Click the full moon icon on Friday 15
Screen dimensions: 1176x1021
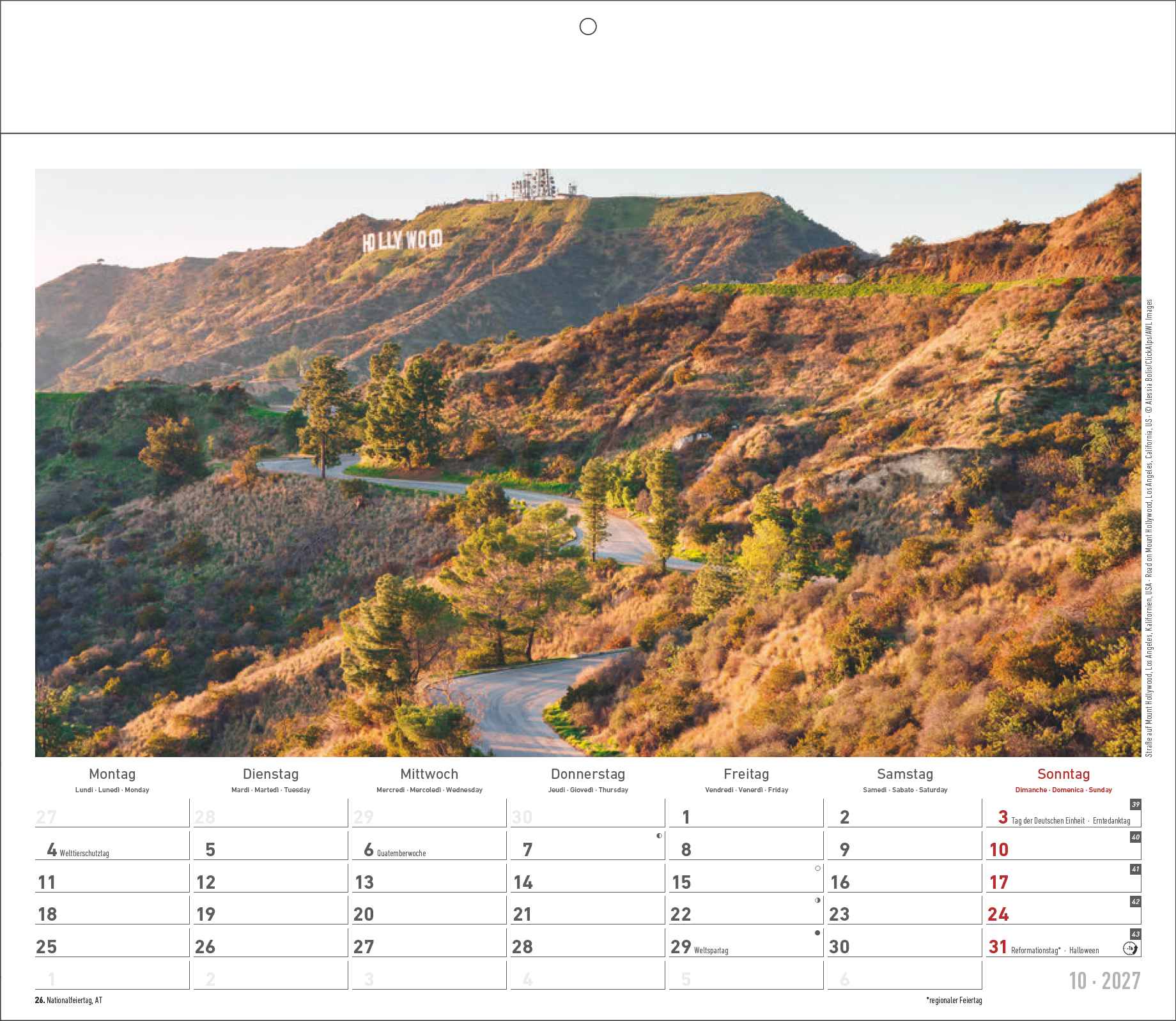pyautogui.click(x=817, y=868)
